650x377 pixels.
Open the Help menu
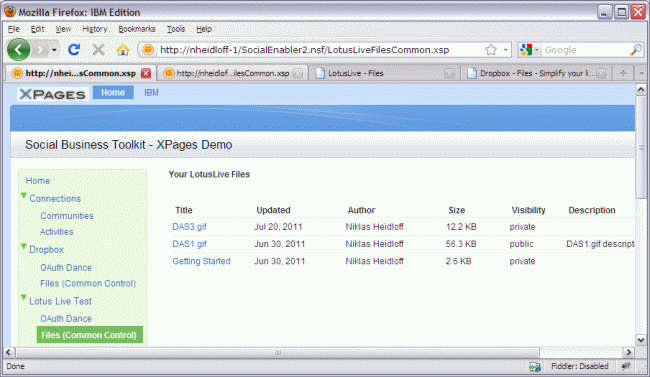coord(204,29)
